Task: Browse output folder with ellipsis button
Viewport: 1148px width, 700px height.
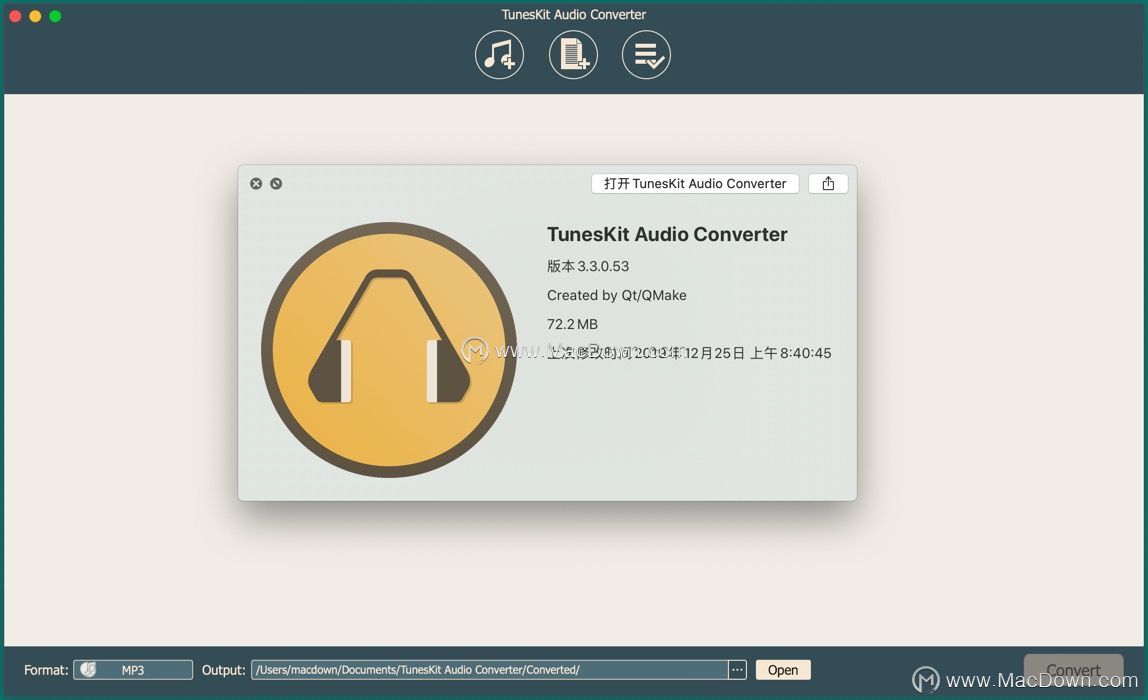Action: tap(737, 670)
